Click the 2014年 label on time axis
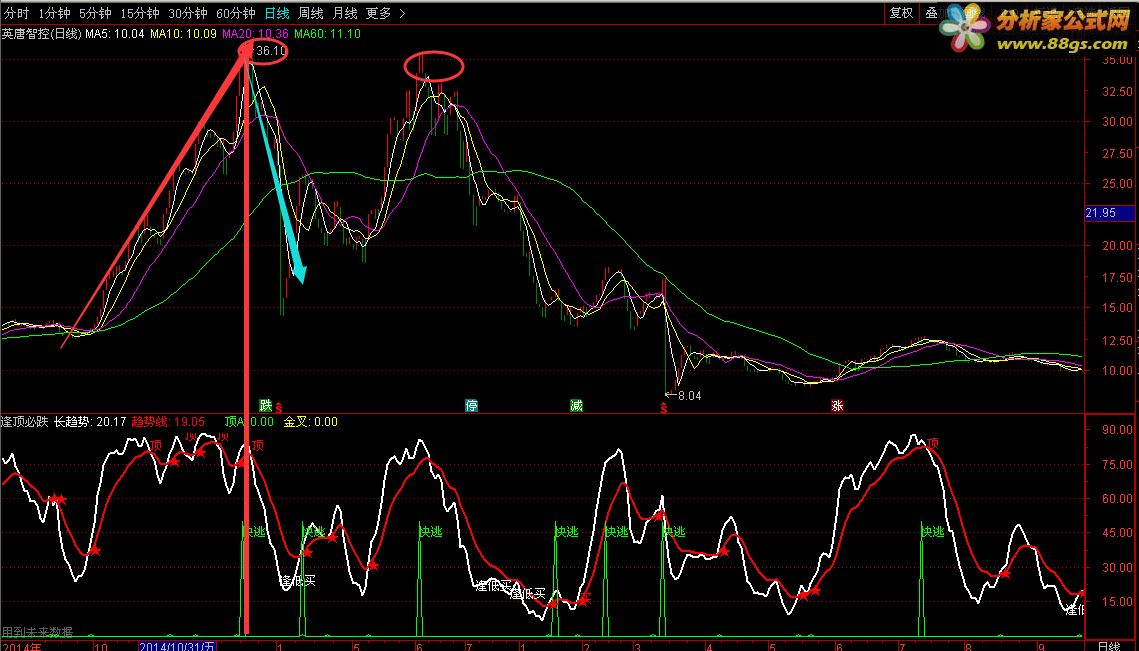 click(23, 646)
